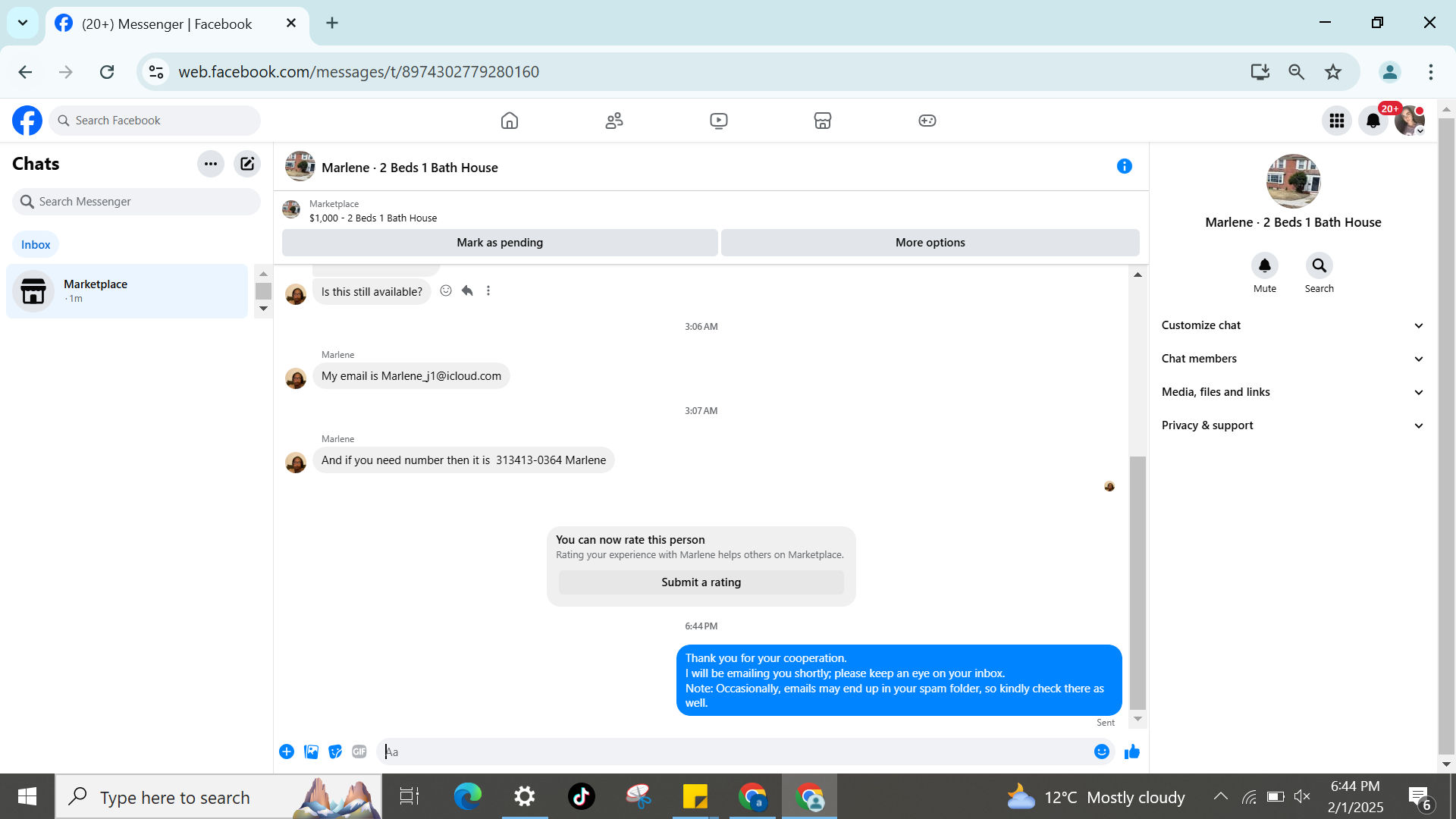Choose a sticker icon
1456x819 pixels.
pos(335,752)
